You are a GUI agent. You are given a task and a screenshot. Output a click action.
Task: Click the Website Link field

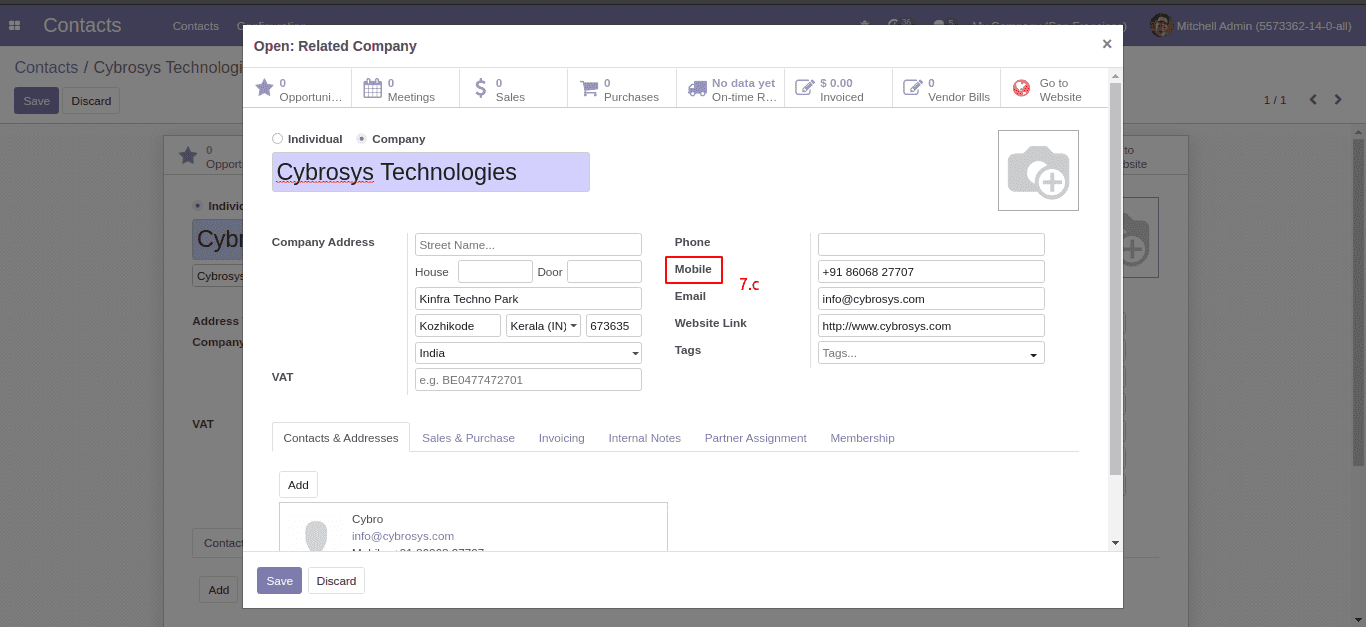click(931, 326)
